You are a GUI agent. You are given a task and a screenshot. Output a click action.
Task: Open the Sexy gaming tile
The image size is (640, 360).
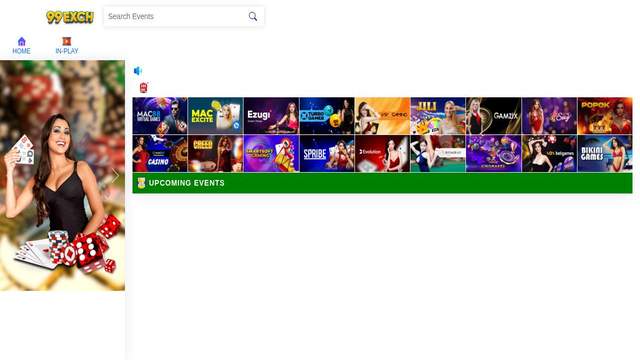point(549,116)
